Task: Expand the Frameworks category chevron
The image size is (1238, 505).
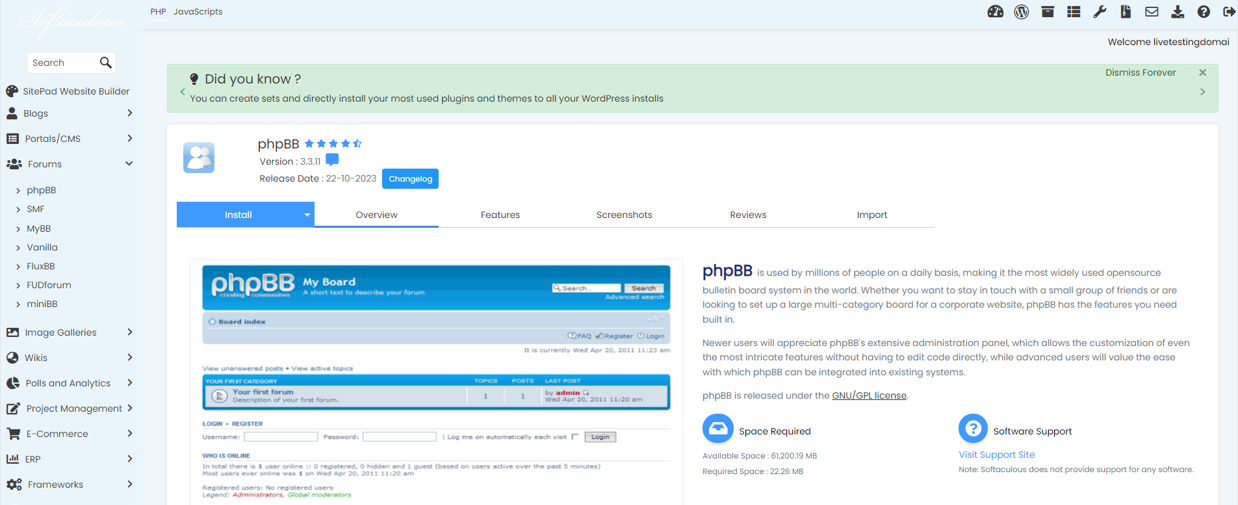Action: 129,484
